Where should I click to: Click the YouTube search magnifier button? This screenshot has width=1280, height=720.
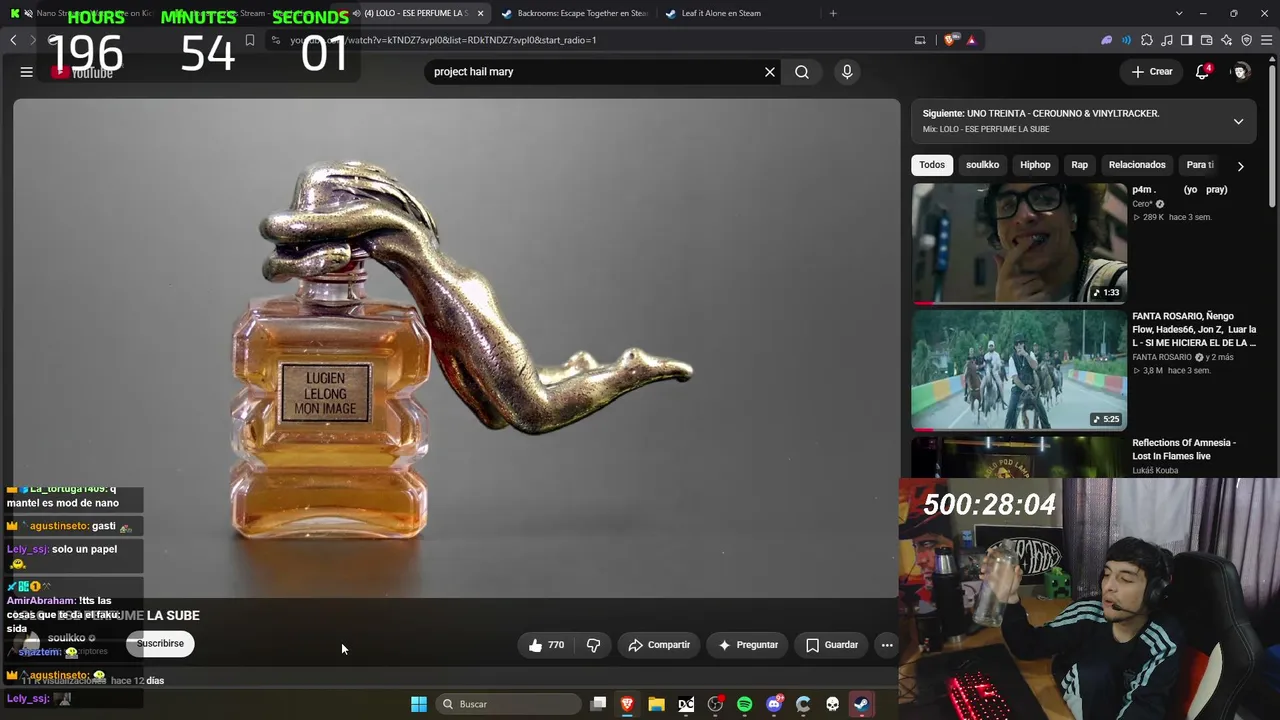tap(802, 72)
